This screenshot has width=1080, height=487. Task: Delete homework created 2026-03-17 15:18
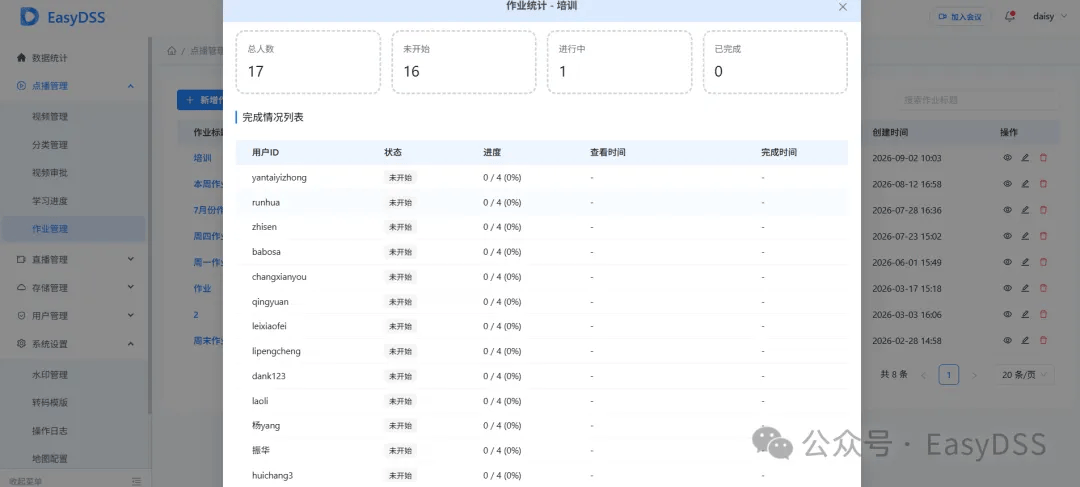[1043, 289]
